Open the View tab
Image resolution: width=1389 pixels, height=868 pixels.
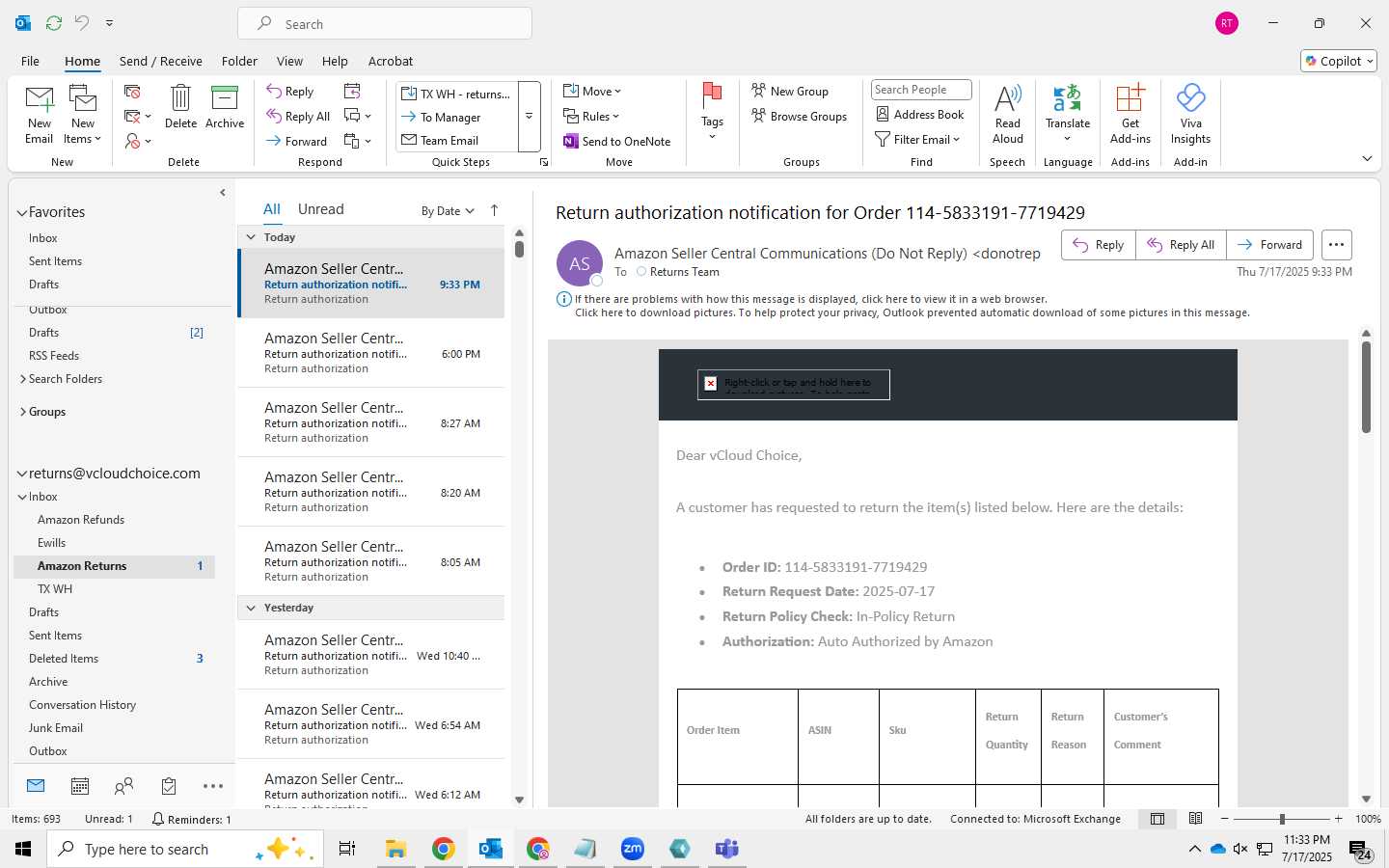289,61
